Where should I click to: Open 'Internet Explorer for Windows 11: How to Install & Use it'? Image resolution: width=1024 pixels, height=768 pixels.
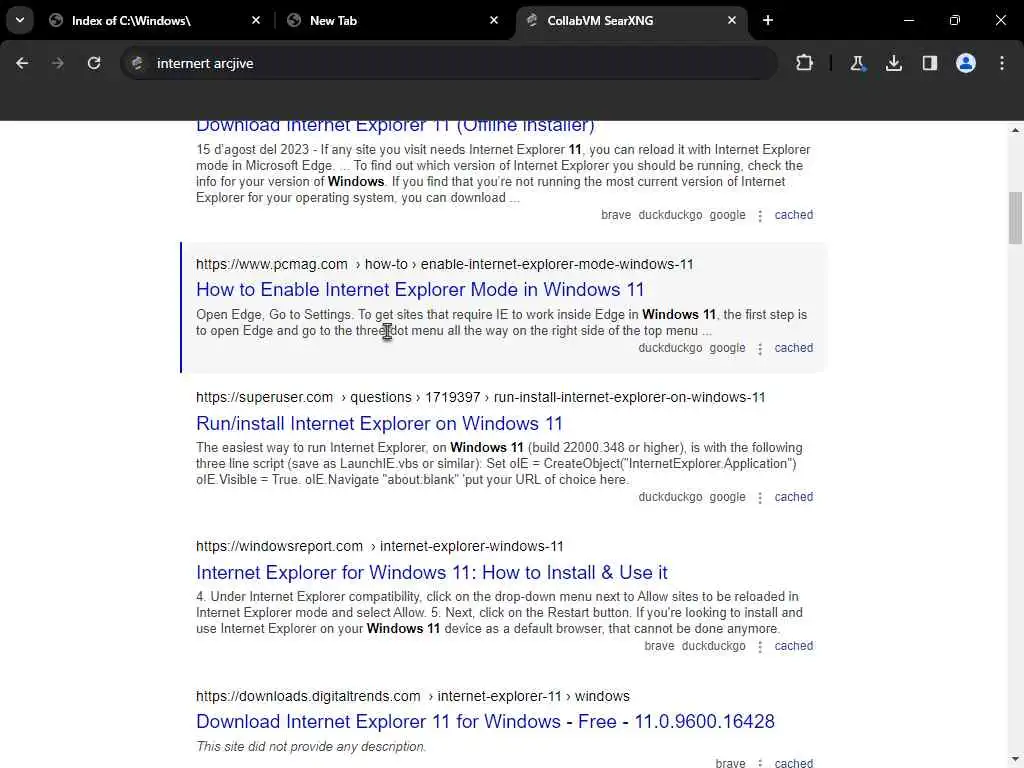pyautogui.click(x=432, y=572)
